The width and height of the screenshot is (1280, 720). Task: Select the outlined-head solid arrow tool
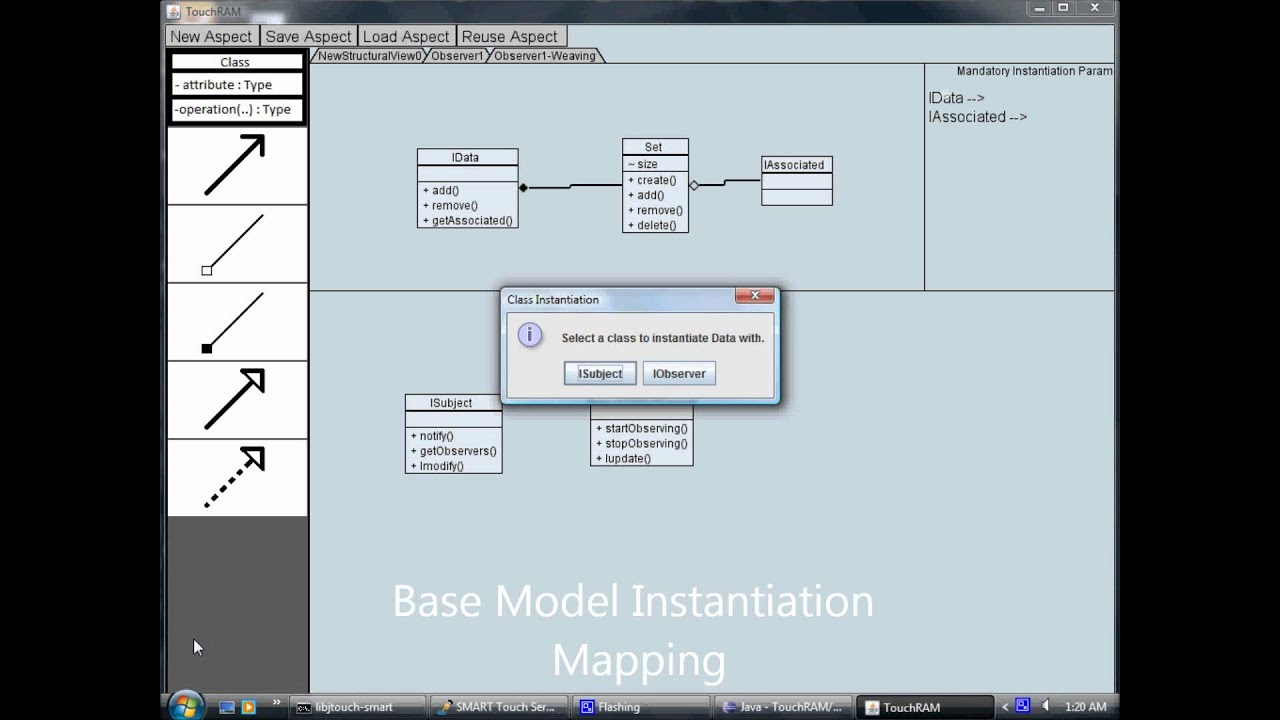237,400
